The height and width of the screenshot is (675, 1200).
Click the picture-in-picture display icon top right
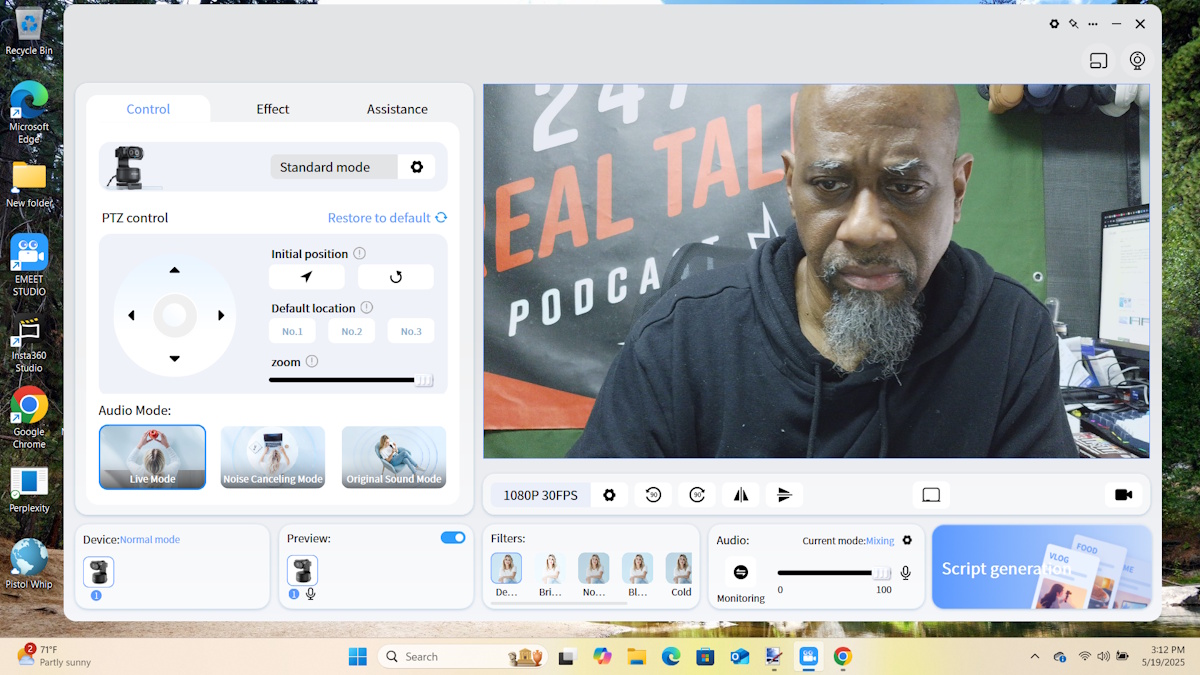click(1099, 61)
